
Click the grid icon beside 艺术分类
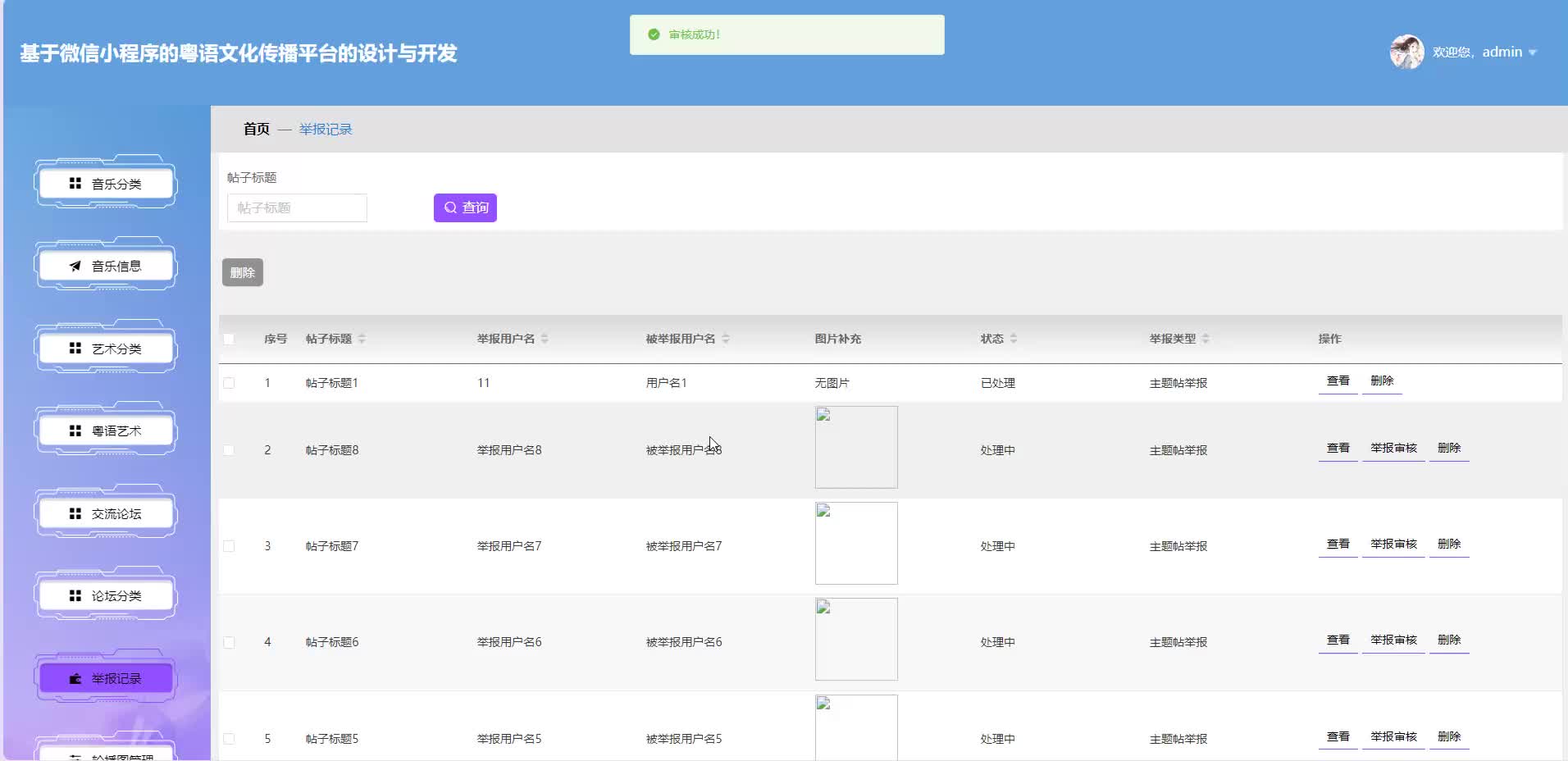75,349
